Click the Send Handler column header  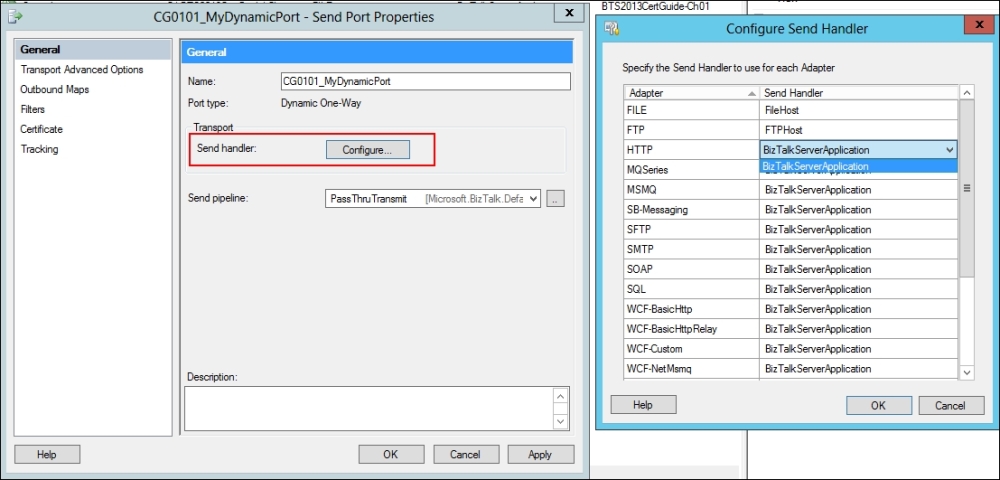tap(858, 93)
